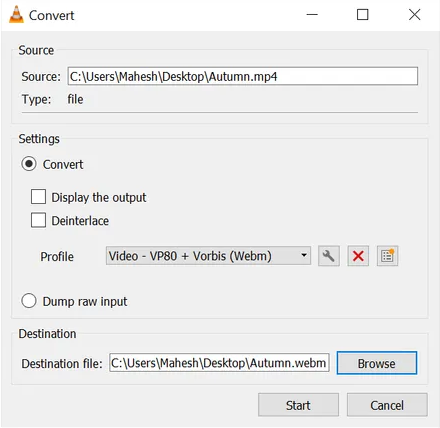Screen dimensions: 440x428
Task: Click the VLC cone icon in title bar
Action: pyautogui.click(x=16, y=15)
